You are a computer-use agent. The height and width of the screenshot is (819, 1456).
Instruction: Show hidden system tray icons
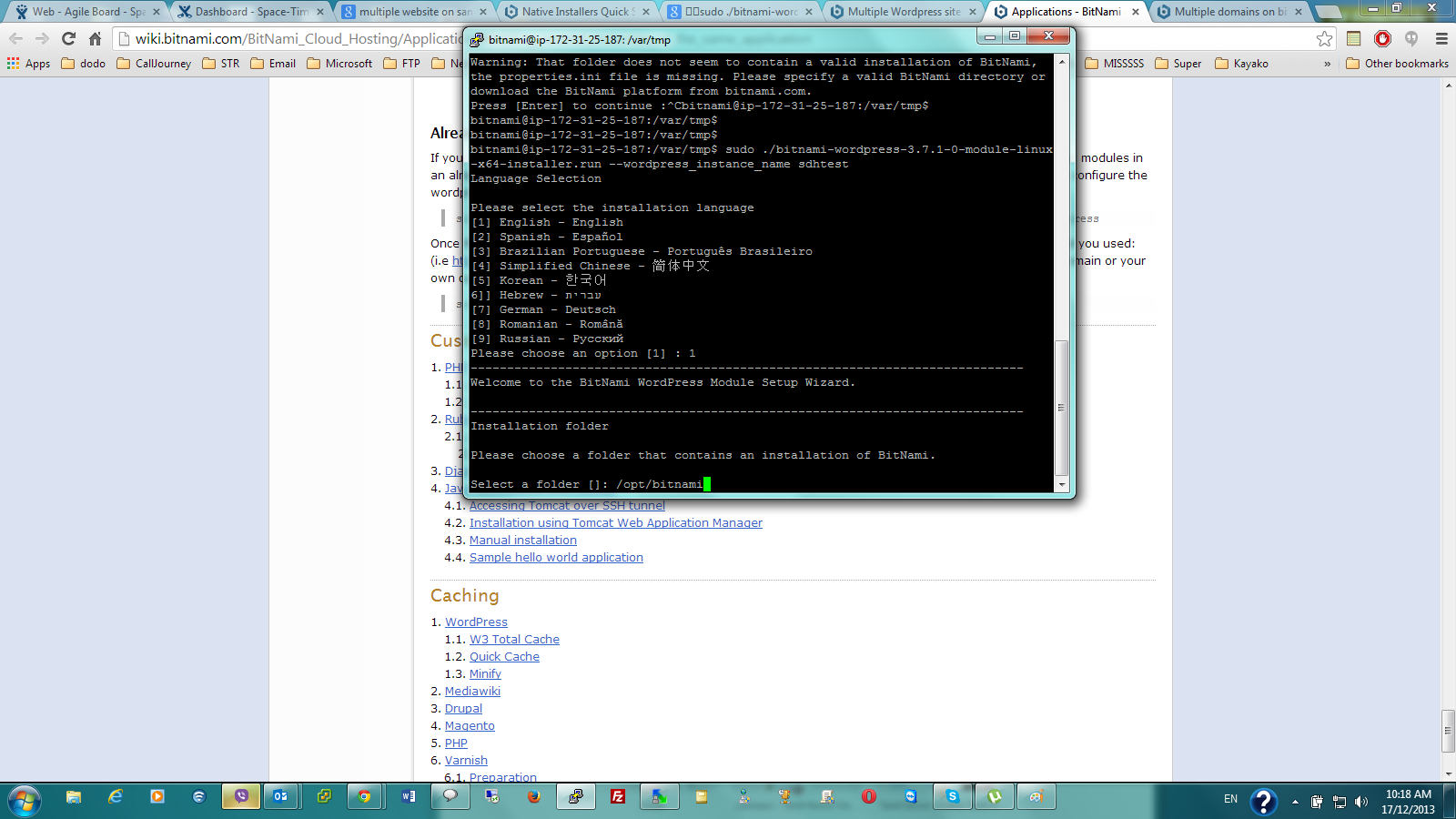point(1295,802)
